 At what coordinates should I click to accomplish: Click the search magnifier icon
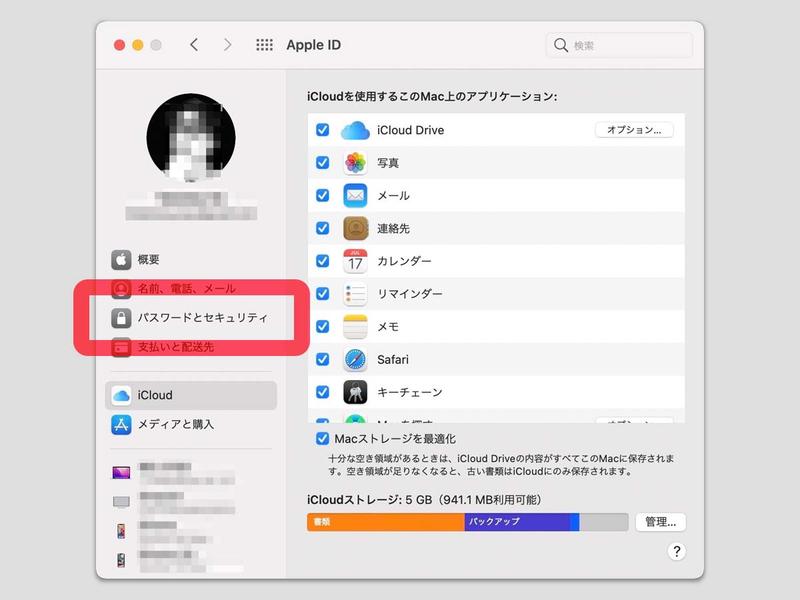[x=561, y=45]
